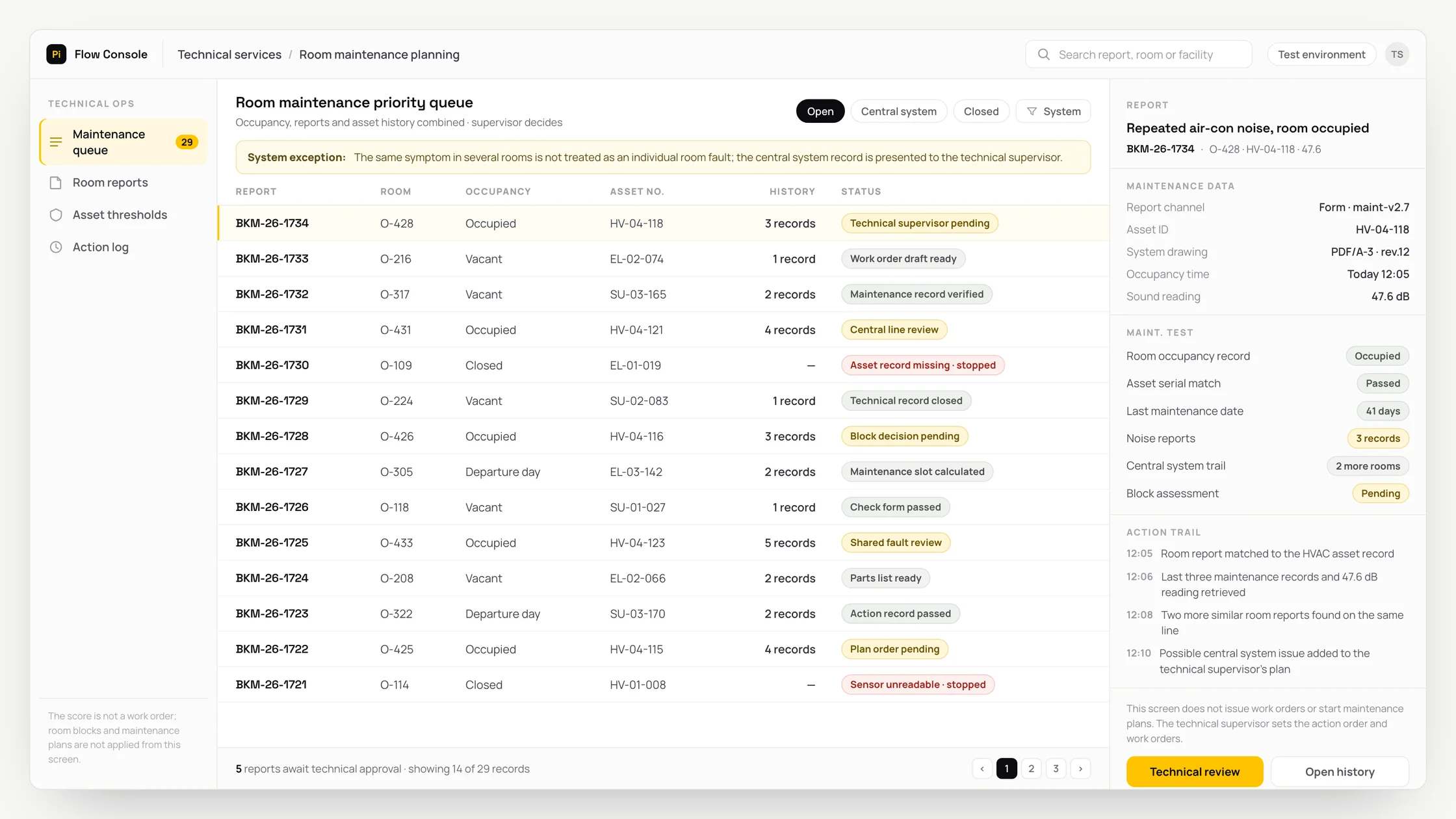The width and height of the screenshot is (1456, 819).
Task: Select report row BKM-26-1724
Action: tap(663, 578)
